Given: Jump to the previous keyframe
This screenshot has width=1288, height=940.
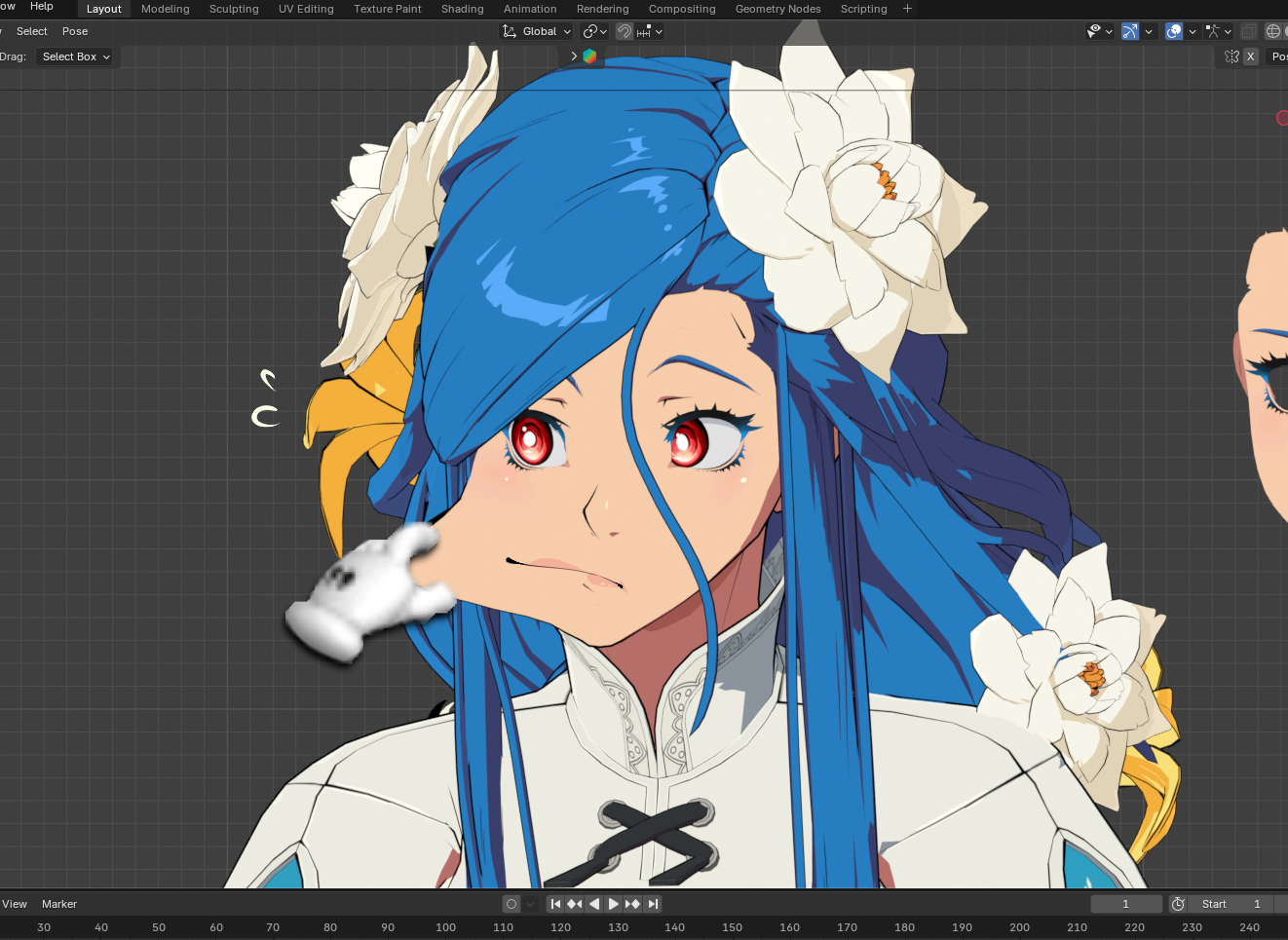Looking at the screenshot, I should tap(575, 904).
